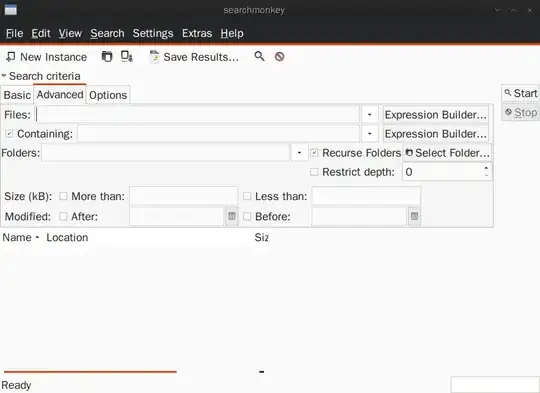Click the Save Results document icon
Viewport: 540px width, 393px height.
(x=154, y=57)
